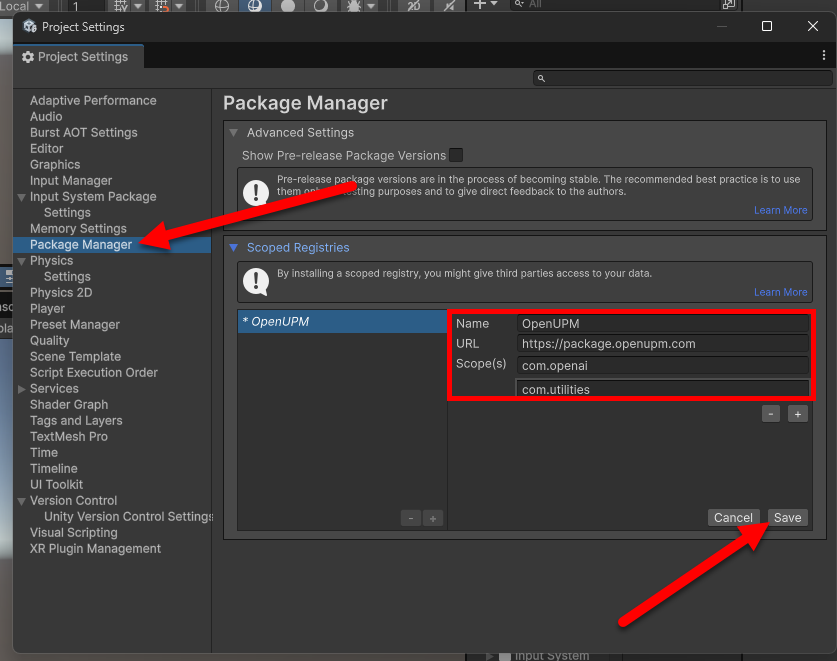
Task: Open the Local handle mode dropdown in the toolbar
Action: pos(24,6)
